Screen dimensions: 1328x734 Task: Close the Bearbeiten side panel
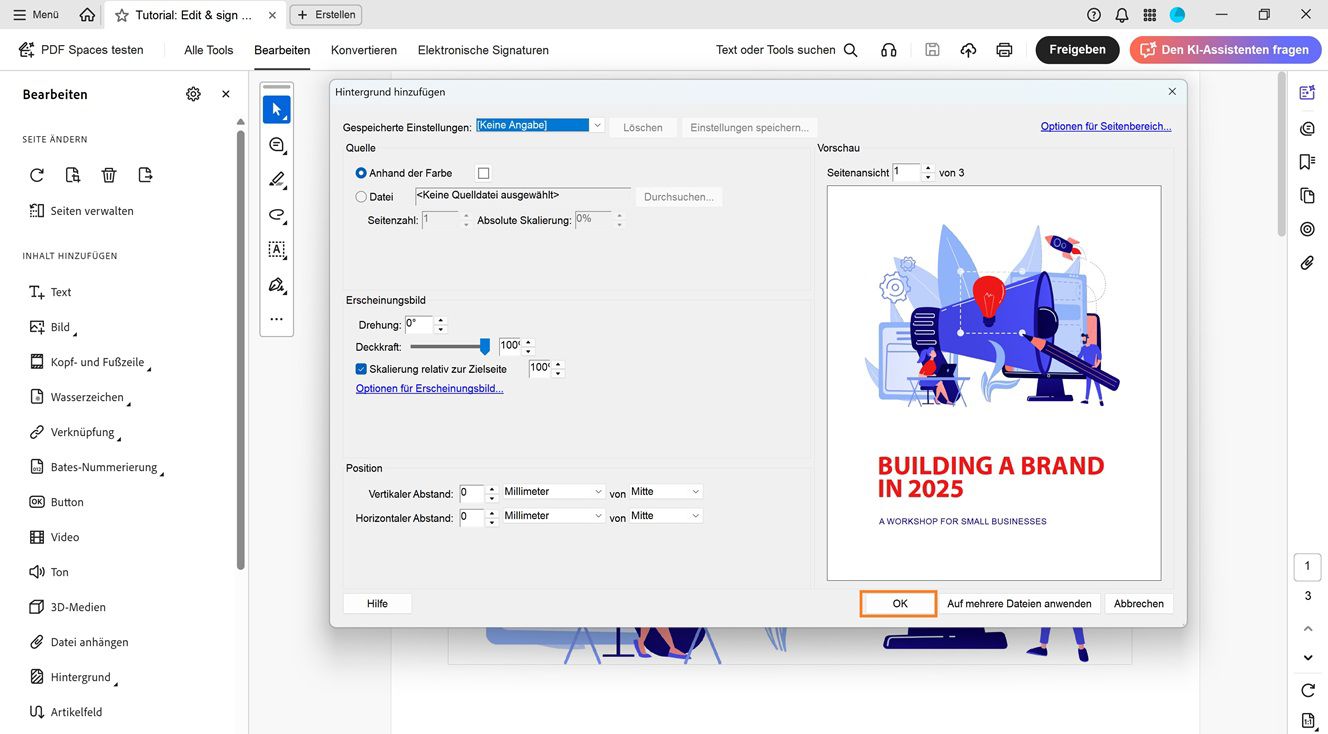pyautogui.click(x=226, y=94)
